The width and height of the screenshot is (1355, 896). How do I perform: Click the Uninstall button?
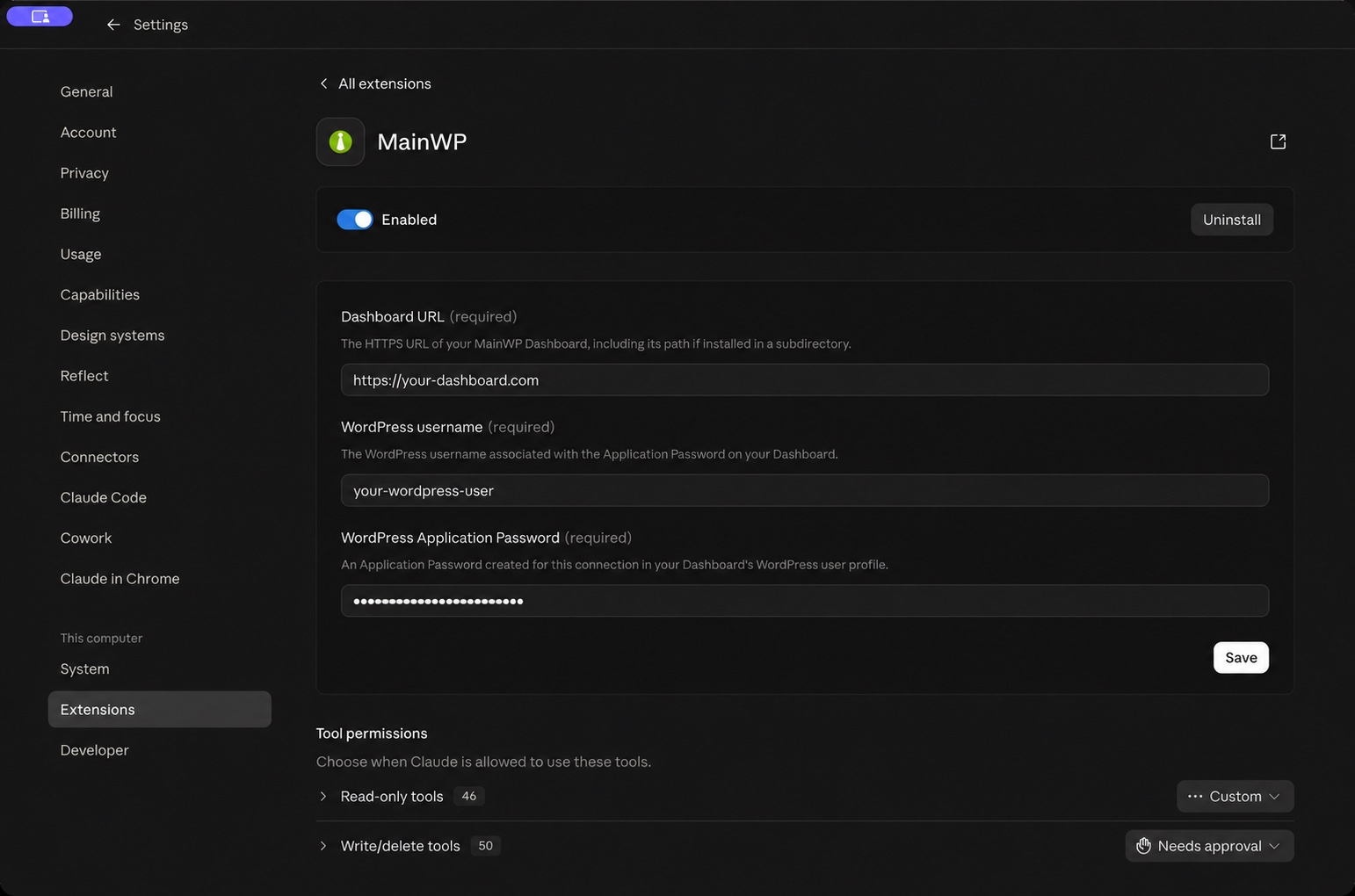(1232, 220)
